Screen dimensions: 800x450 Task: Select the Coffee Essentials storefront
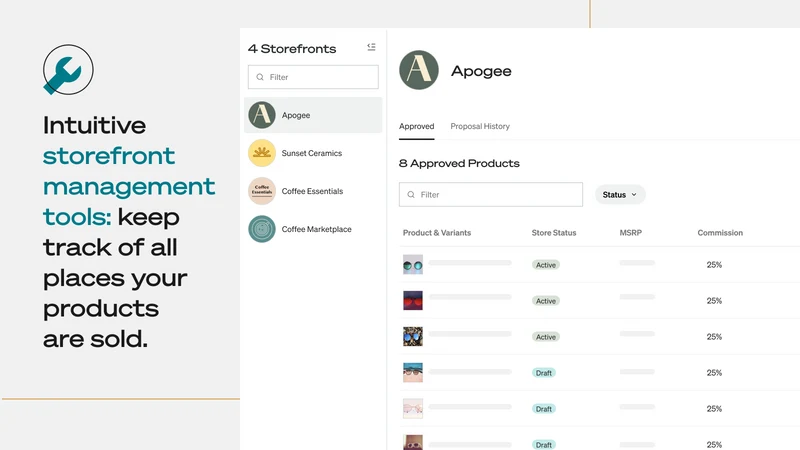click(x=313, y=191)
